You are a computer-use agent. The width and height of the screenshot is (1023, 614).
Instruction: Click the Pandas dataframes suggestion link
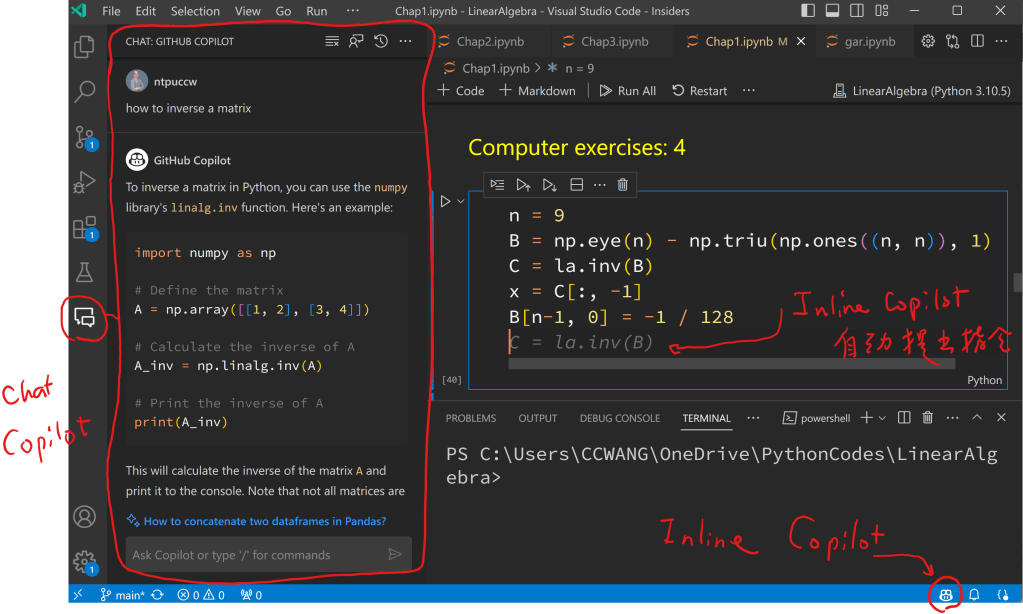(x=264, y=521)
